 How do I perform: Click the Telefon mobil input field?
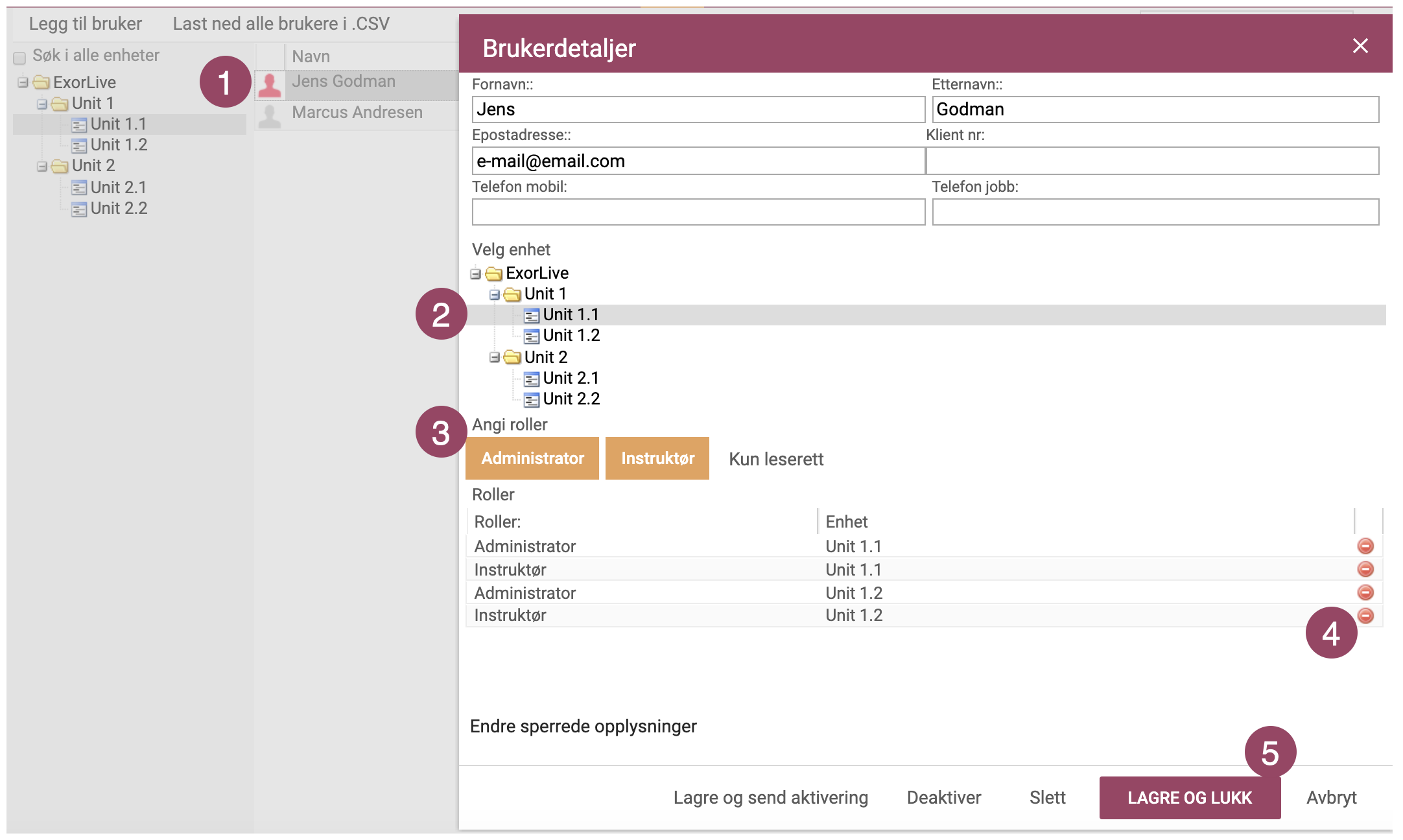tap(698, 212)
